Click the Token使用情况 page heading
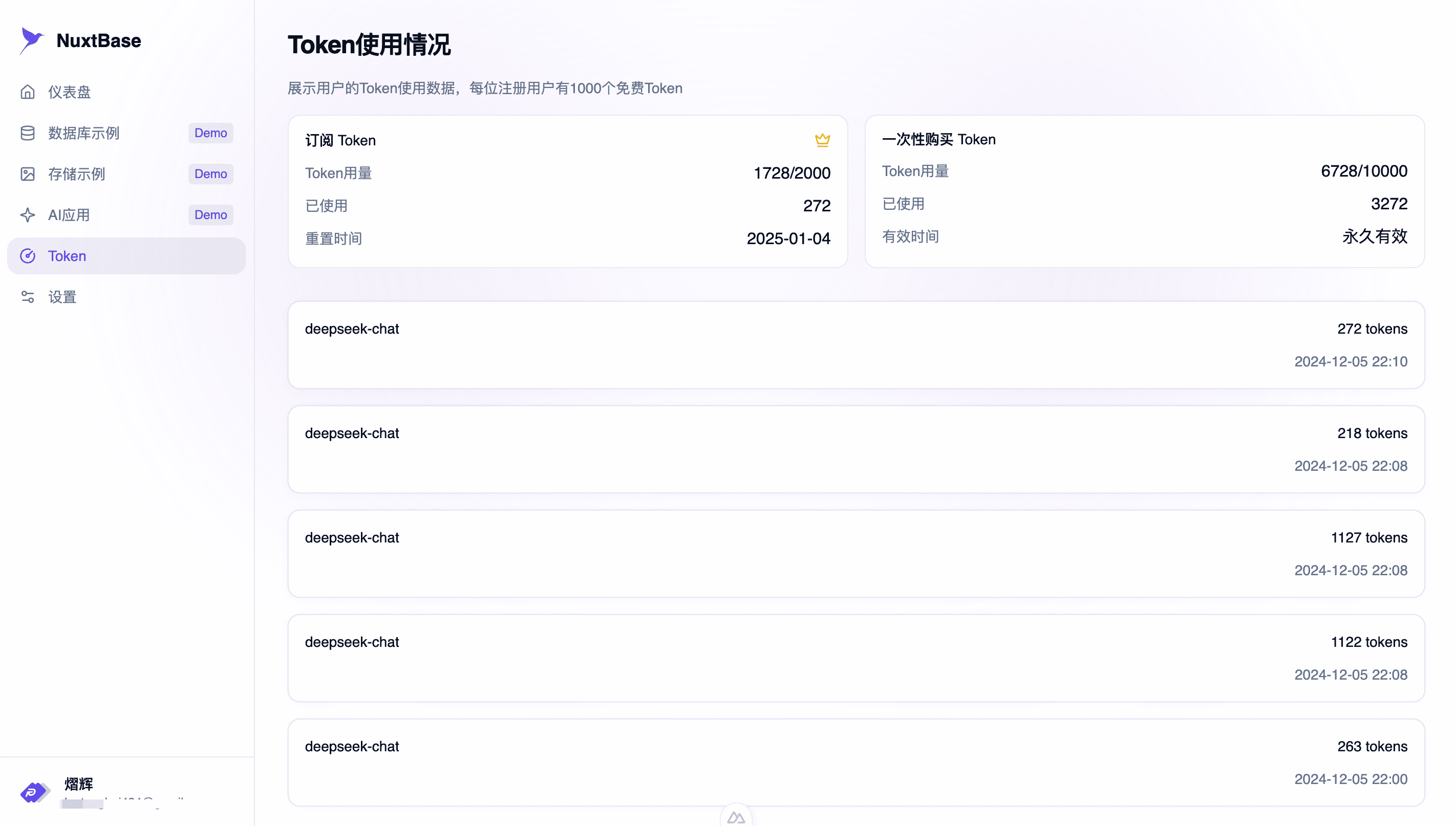This screenshot has height=826, width=1456. coord(370,45)
